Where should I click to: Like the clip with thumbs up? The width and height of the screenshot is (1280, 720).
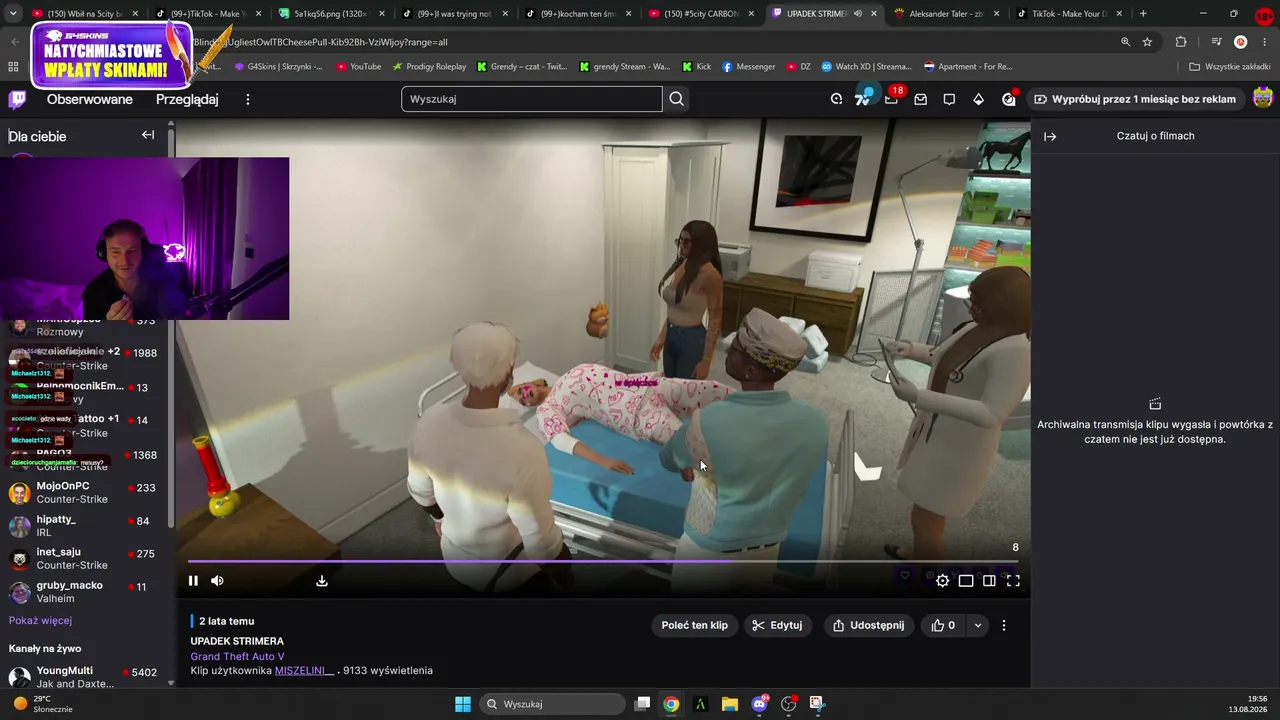tap(944, 625)
